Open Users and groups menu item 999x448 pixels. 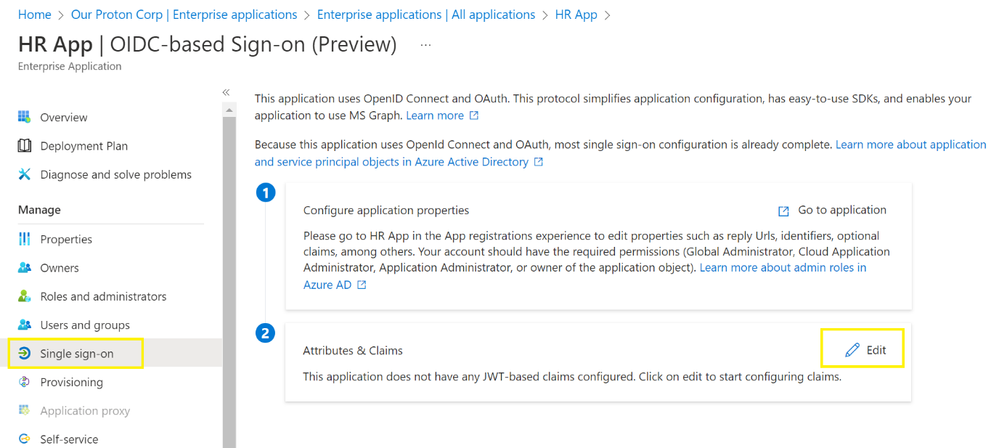pos(85,325)
